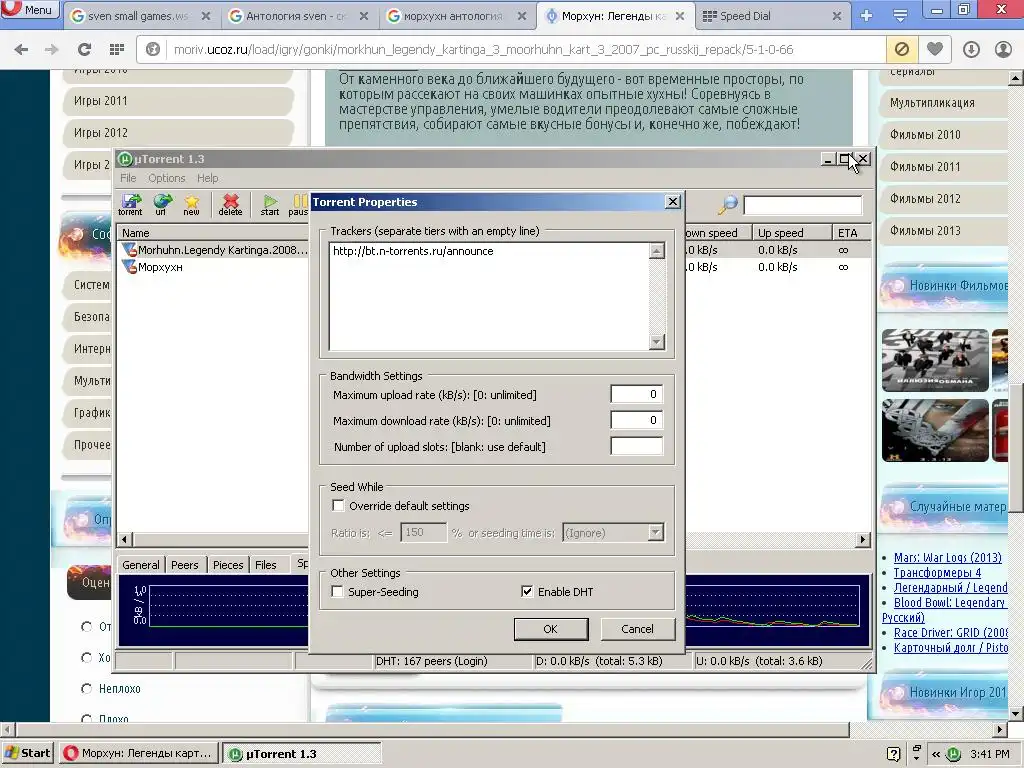The width and height of the screenshot is (1024, 768).
Task: Click the help icon in the taskbar tray
Action: pyautogui.click(x=894, y=754)
